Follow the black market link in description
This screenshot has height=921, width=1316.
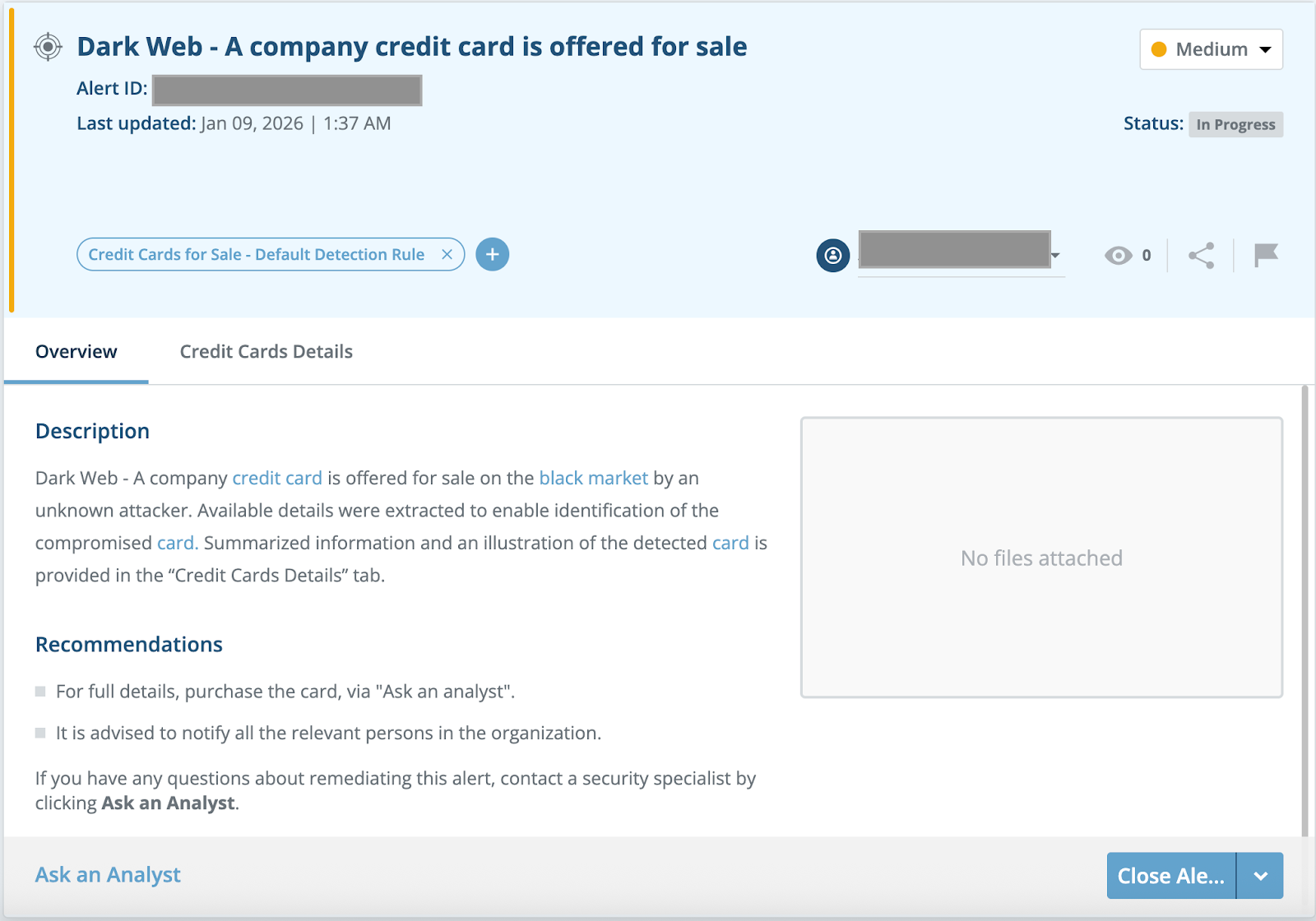point(593,478)
